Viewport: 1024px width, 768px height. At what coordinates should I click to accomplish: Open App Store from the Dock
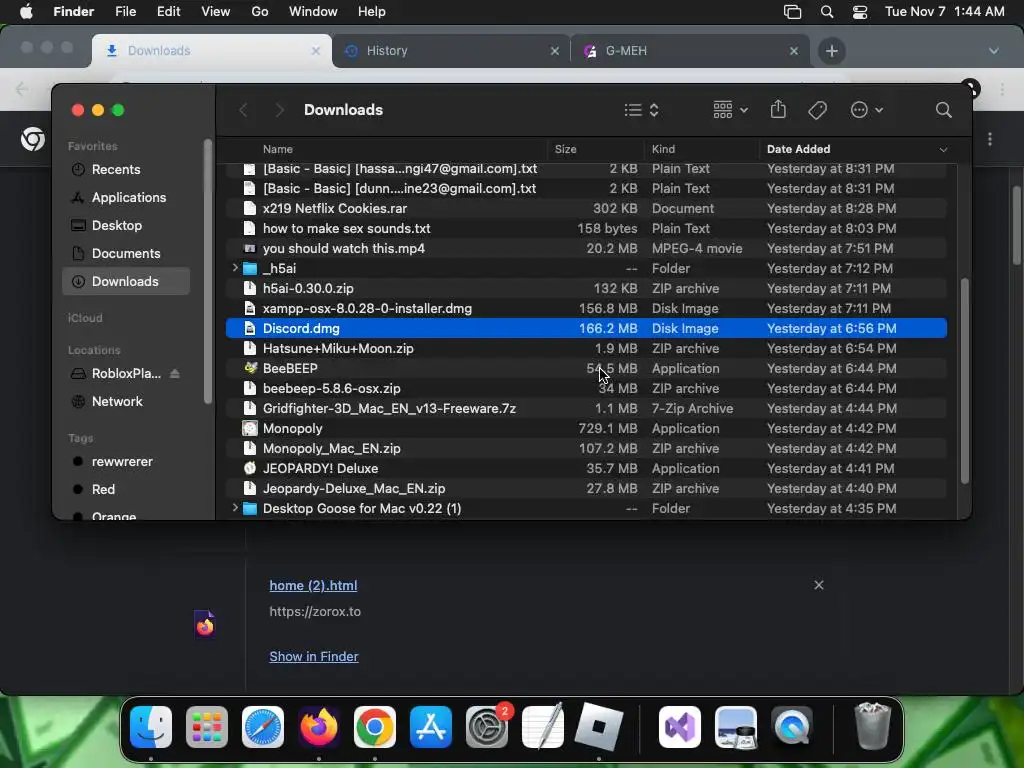431,727
